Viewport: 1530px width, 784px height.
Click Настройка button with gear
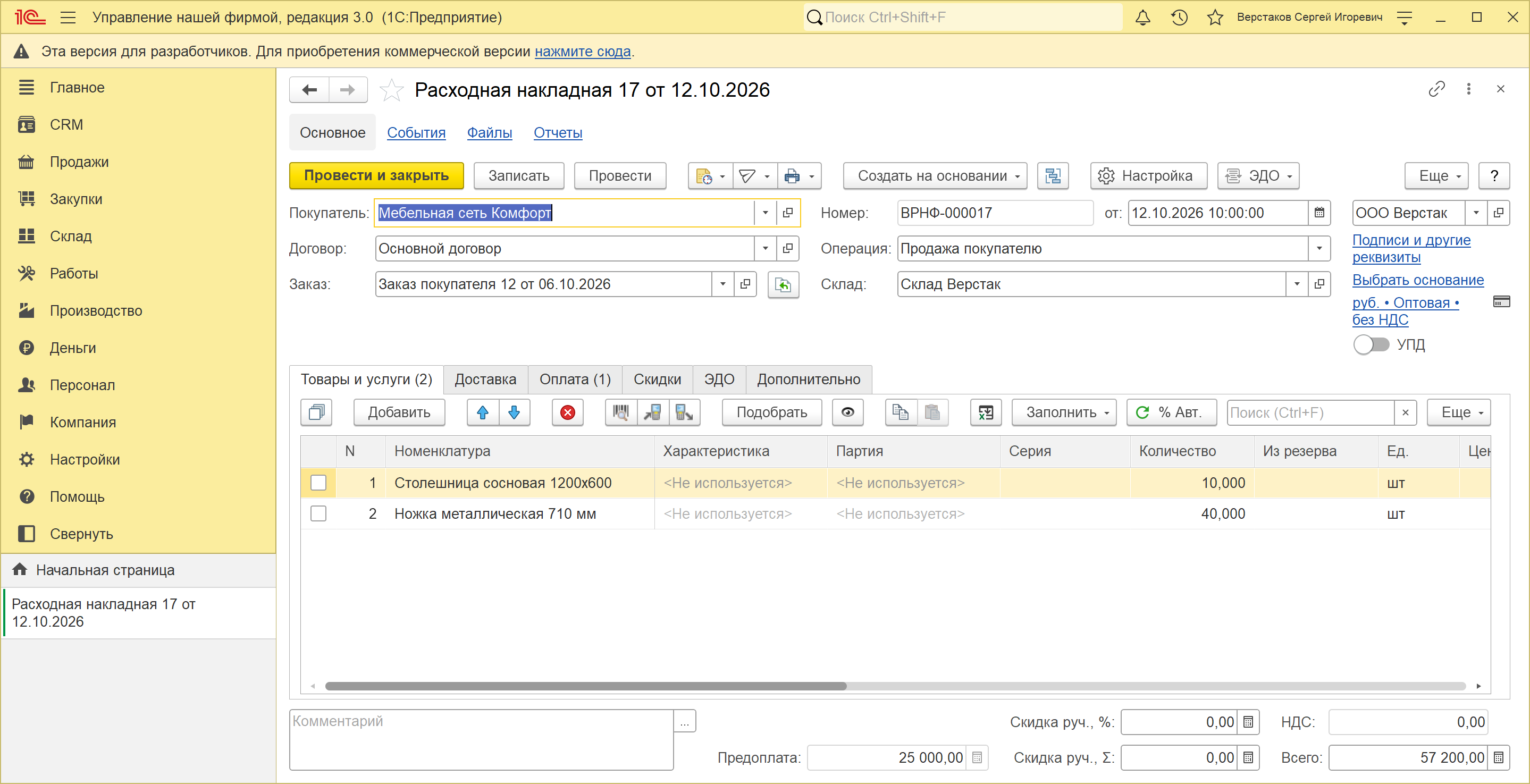(x=1149, y=176)
